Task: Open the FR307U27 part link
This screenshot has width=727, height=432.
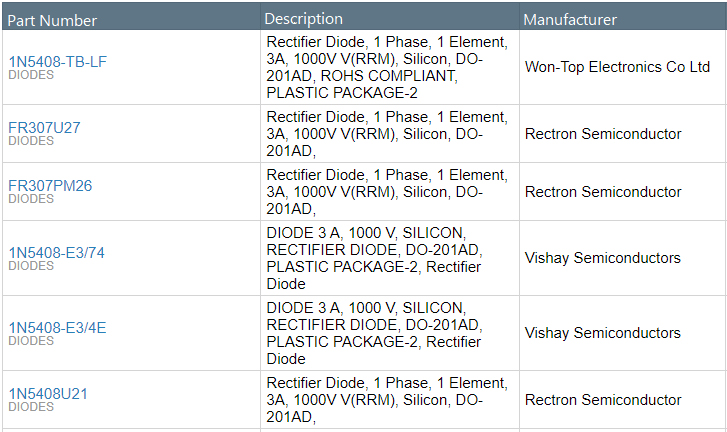Action: (x=44, y=128)
